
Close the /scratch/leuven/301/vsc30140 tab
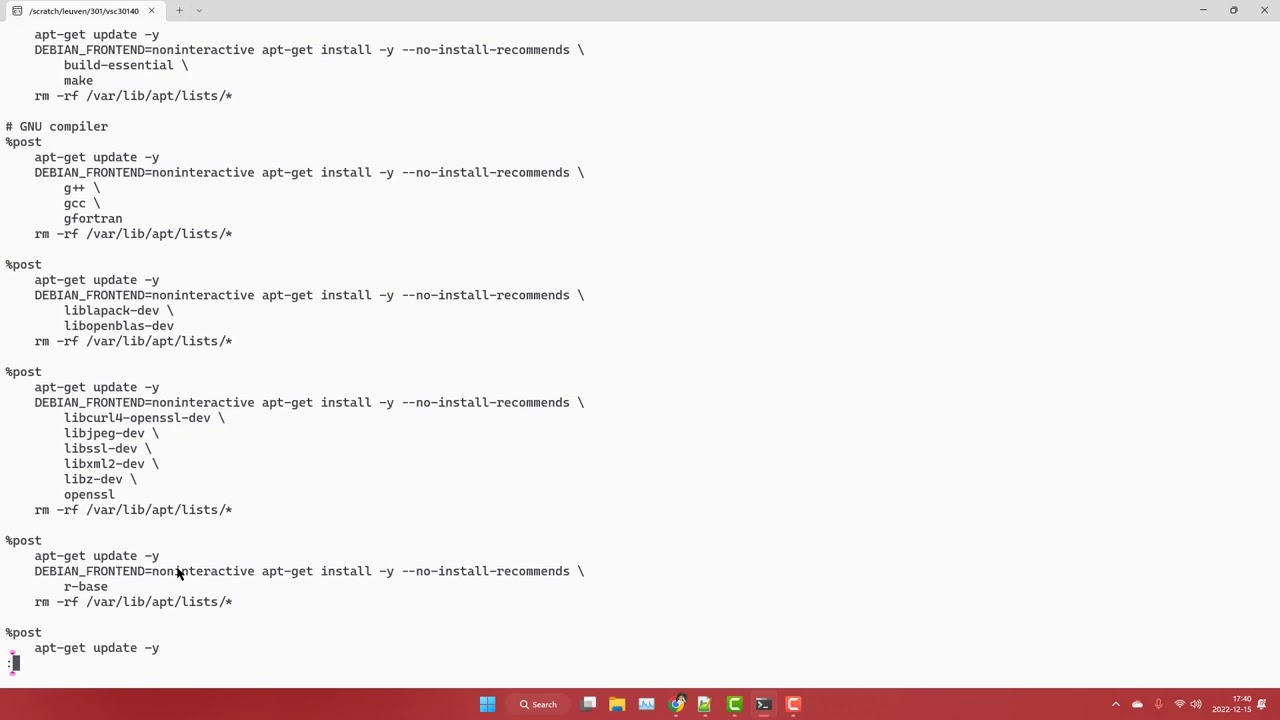(x=151, y=11)
